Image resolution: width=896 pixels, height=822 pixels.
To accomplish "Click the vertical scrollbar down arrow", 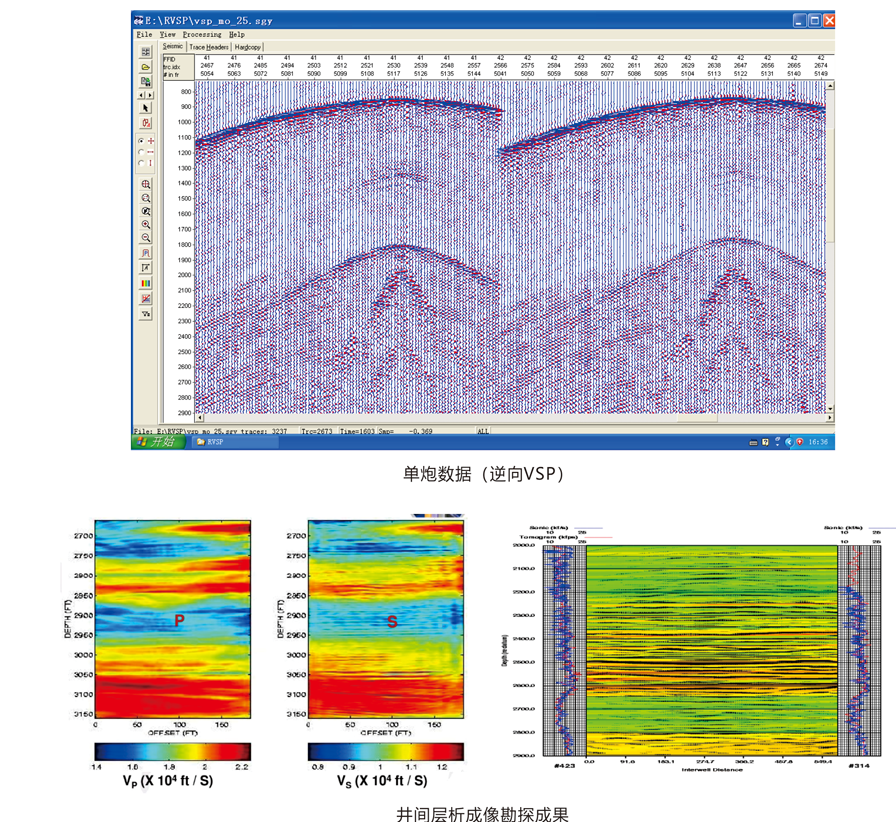I will (830, 408).
